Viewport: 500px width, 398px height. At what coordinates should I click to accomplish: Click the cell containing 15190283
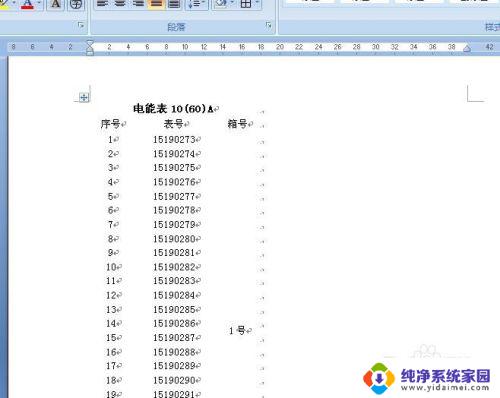click(x=174, y=281)
